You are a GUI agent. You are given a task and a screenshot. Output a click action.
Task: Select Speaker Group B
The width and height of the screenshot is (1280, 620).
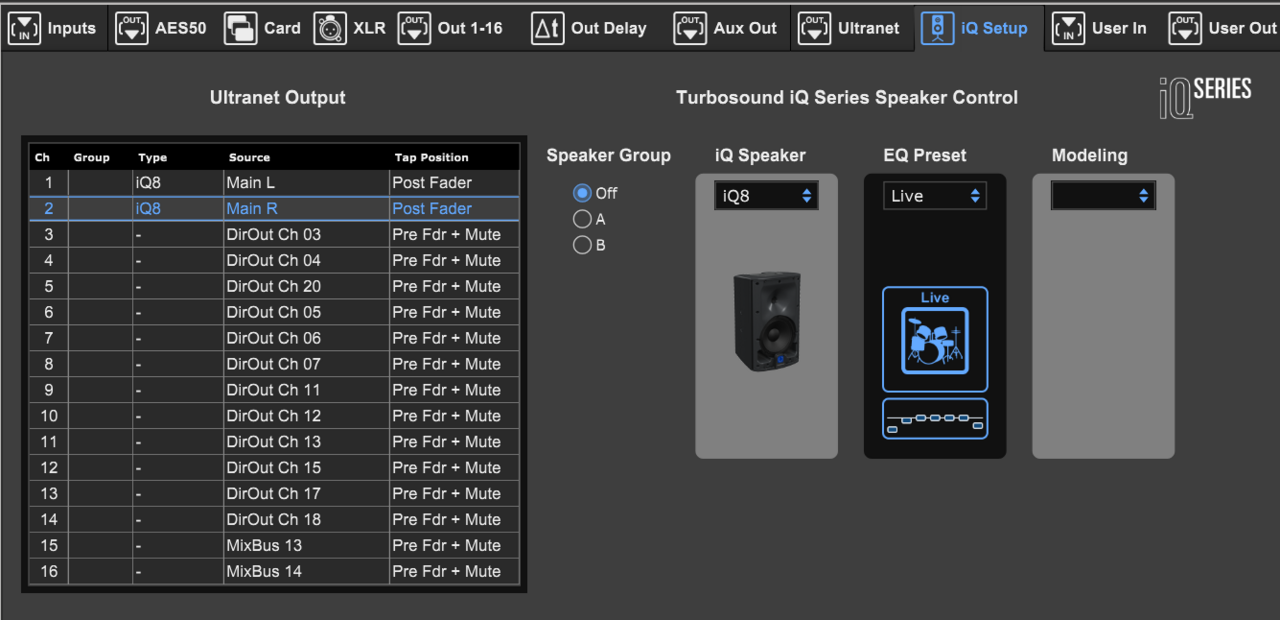point(582,245)
